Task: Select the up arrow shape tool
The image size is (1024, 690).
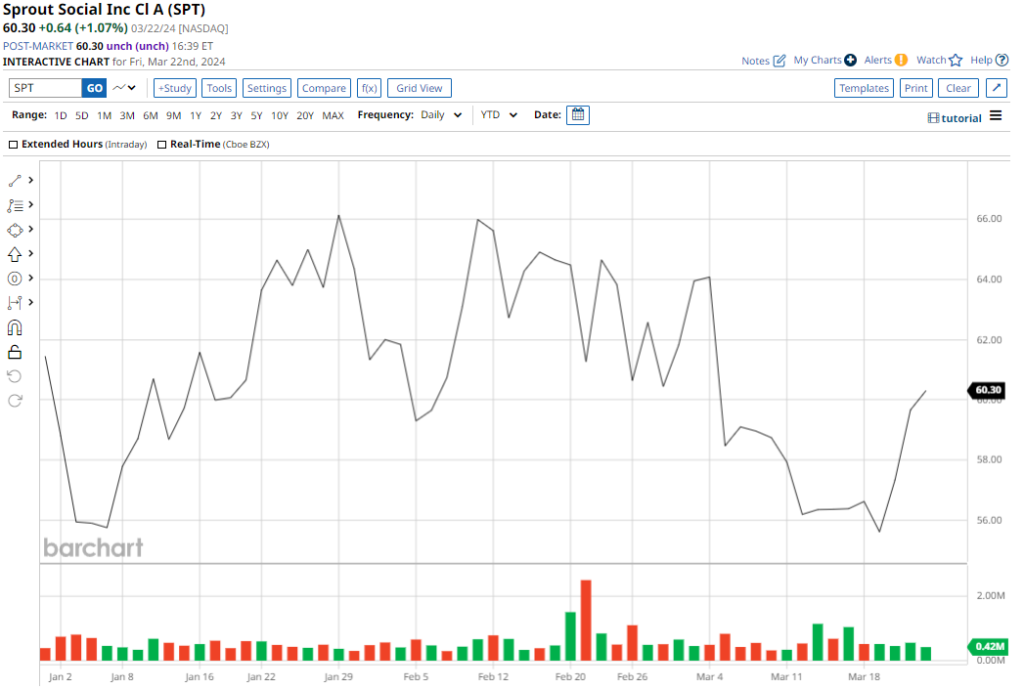Action: [x=15, y=254]
